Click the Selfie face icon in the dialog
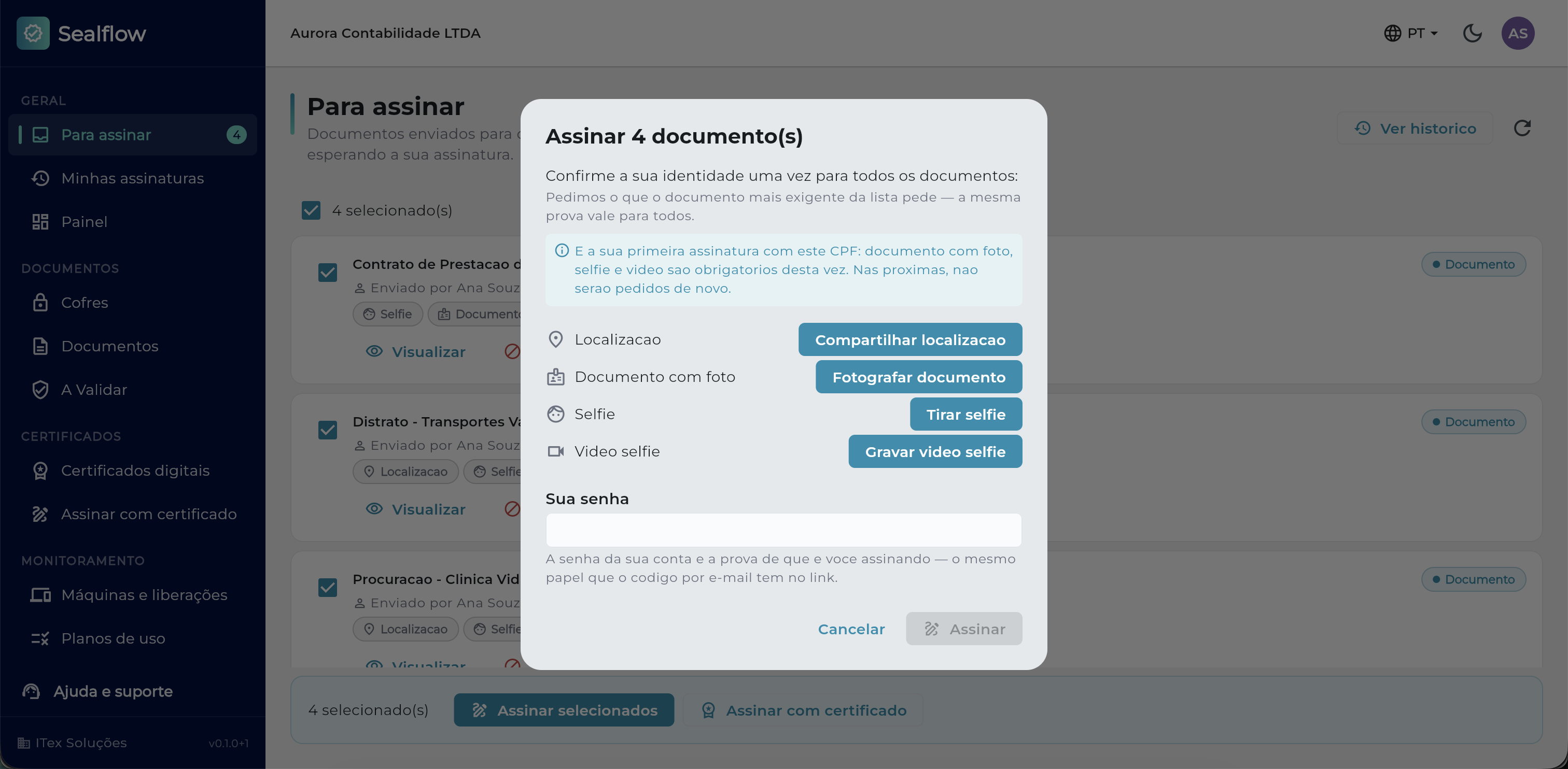1568x769 pixels. (x=555, y=414)
